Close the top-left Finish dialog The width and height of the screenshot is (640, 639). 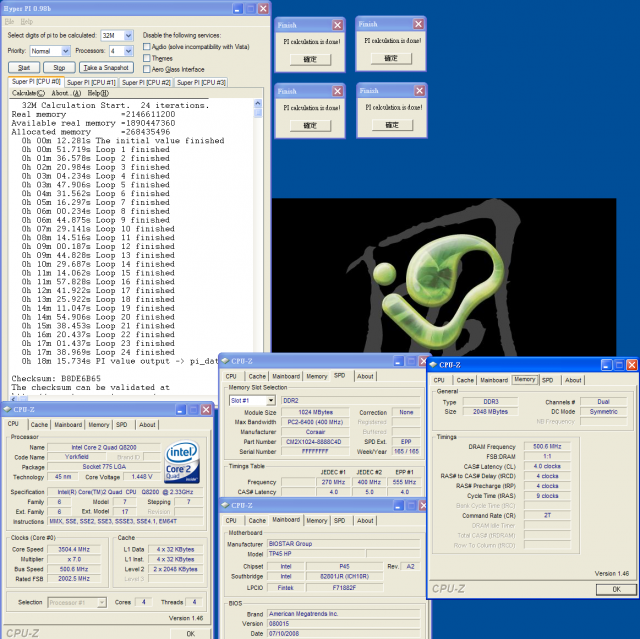[338, 25]
